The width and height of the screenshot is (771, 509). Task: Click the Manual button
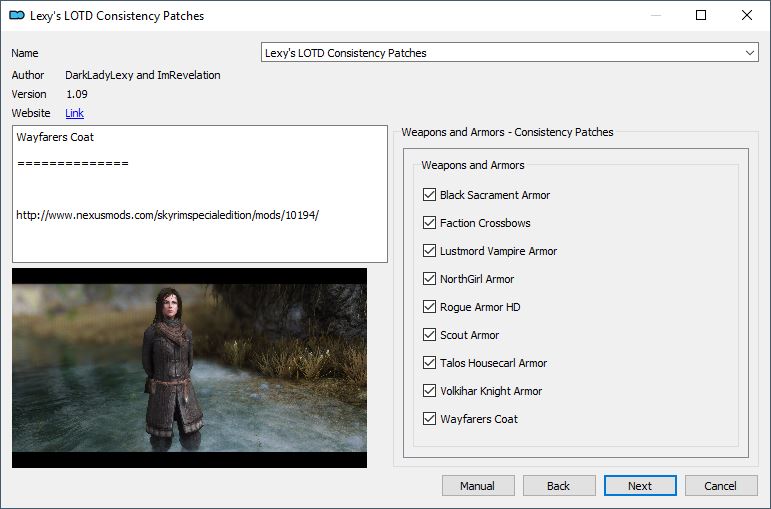pyautogui.click(x=478, y=486)
